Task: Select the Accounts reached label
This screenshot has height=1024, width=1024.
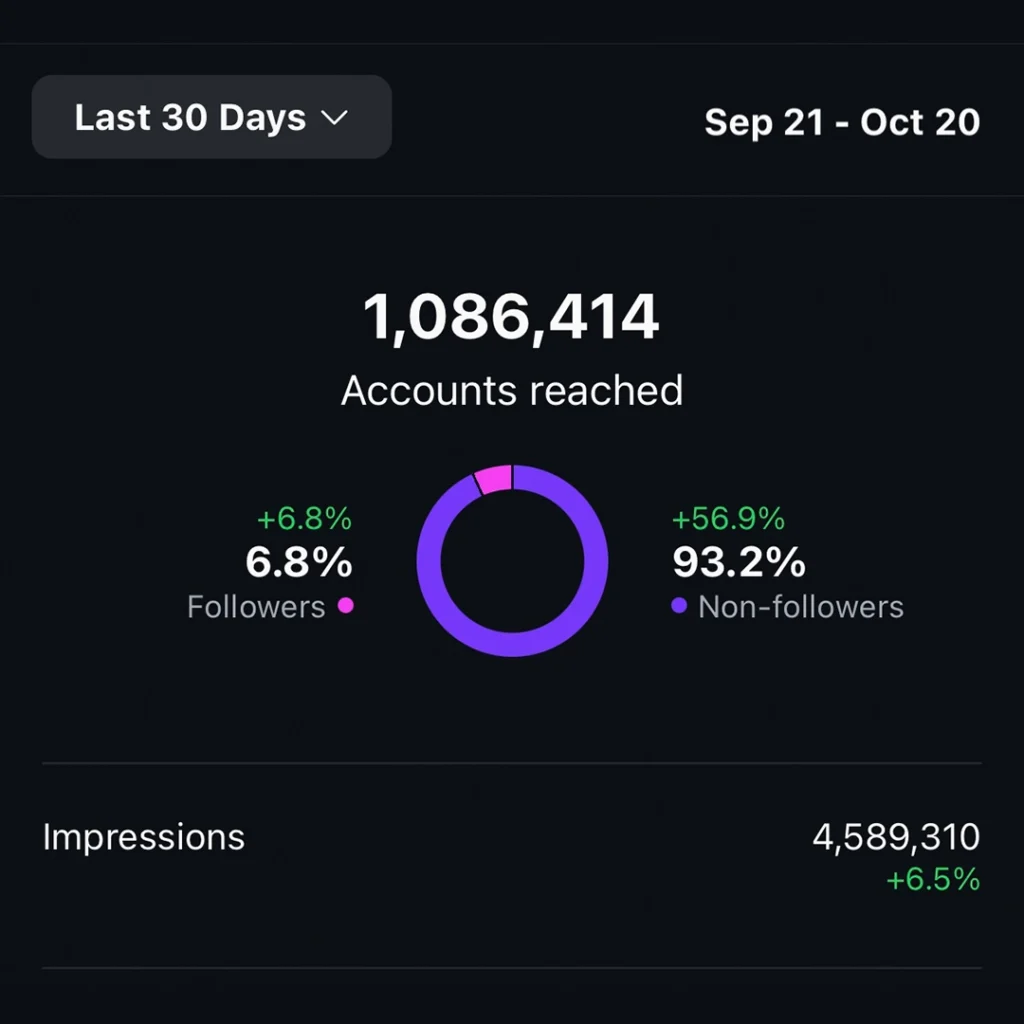Action: 511,390
